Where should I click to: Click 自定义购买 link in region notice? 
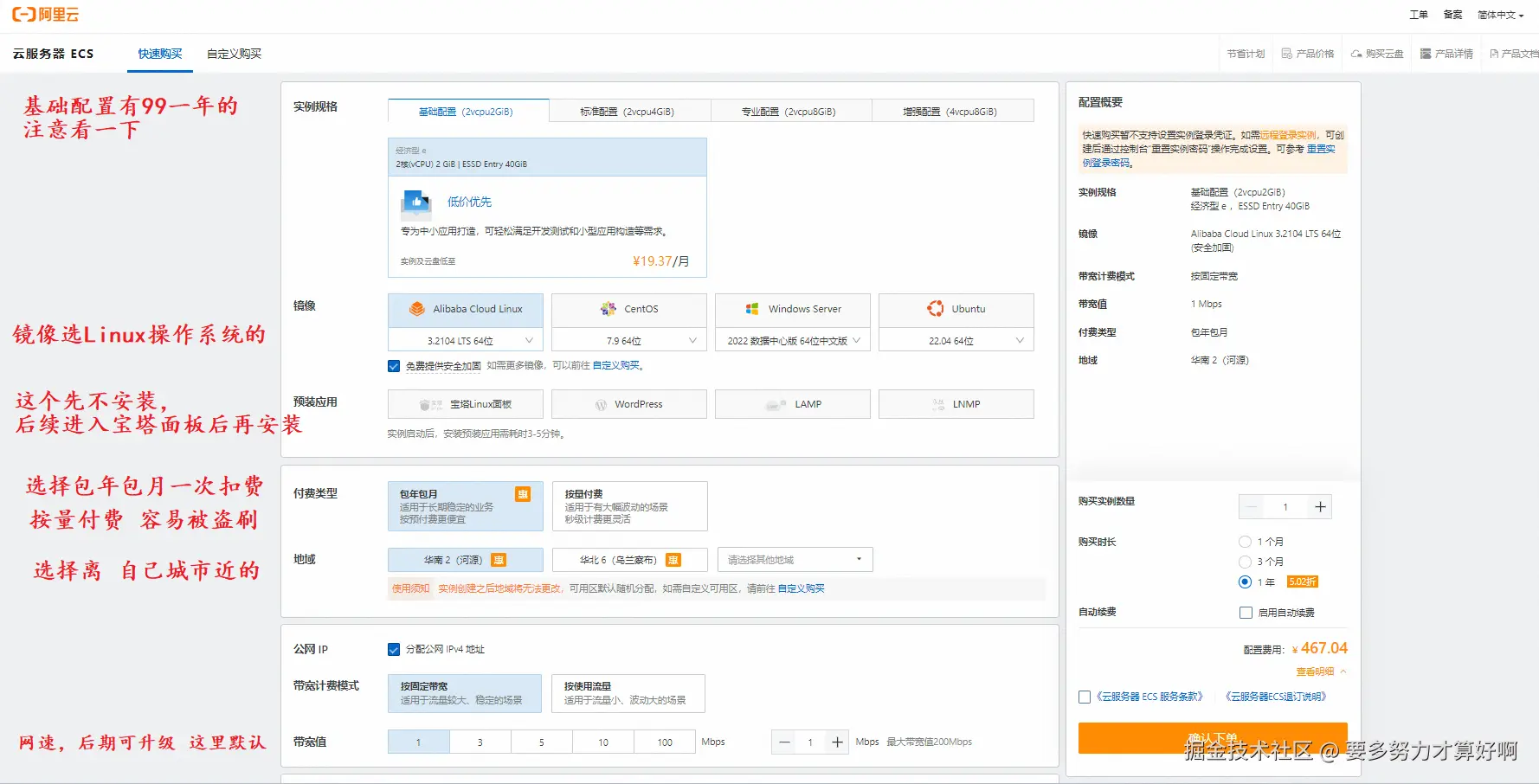801,588
